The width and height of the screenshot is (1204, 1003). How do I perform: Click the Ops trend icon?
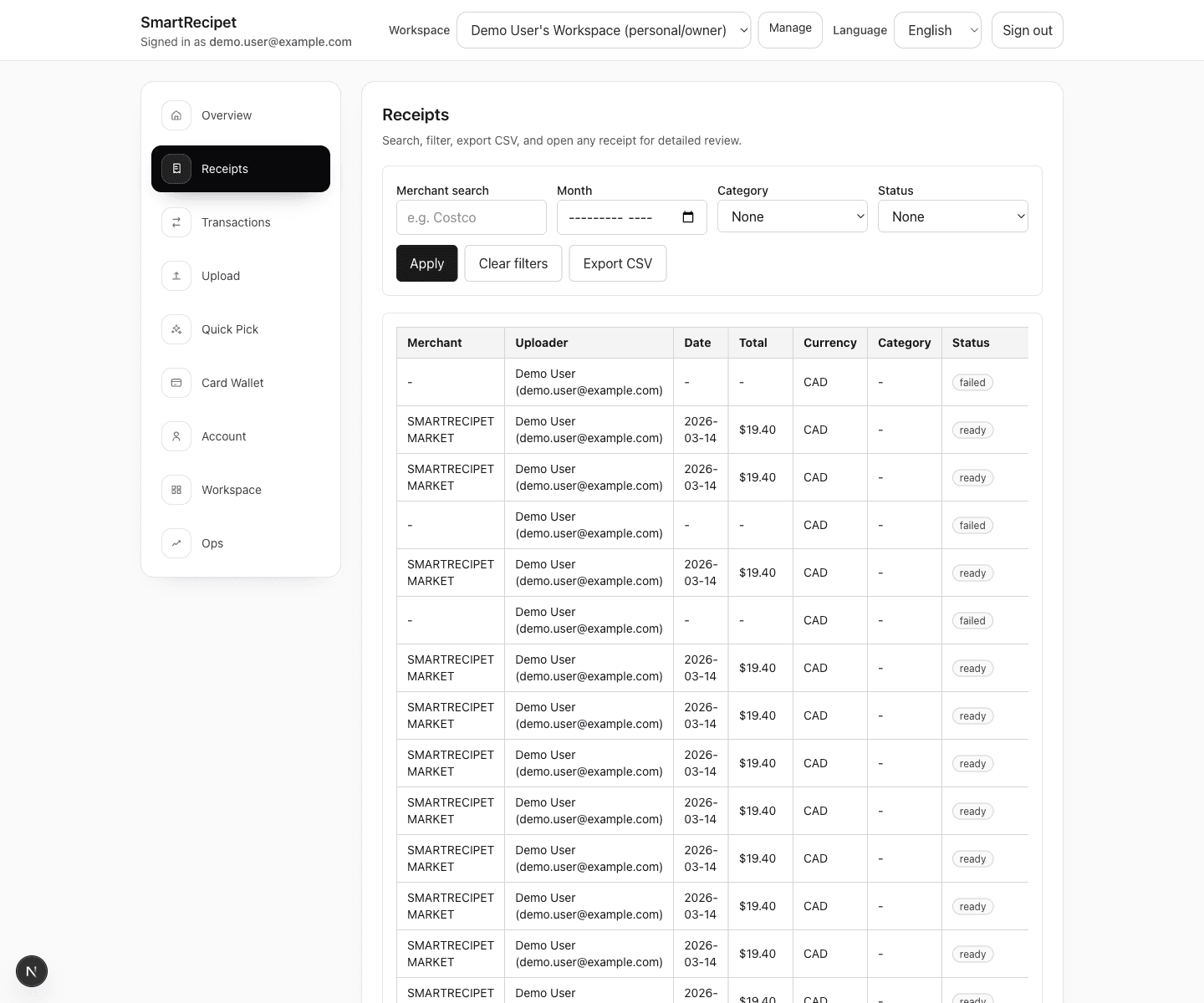[x=176, y=543]
